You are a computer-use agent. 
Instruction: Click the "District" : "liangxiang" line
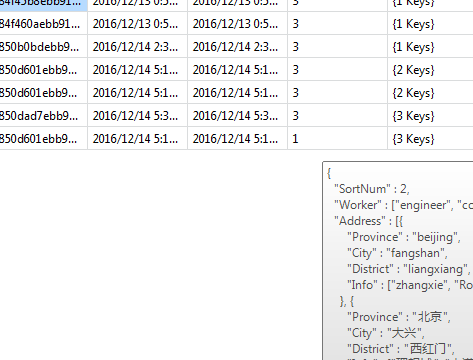coord(408,269)
